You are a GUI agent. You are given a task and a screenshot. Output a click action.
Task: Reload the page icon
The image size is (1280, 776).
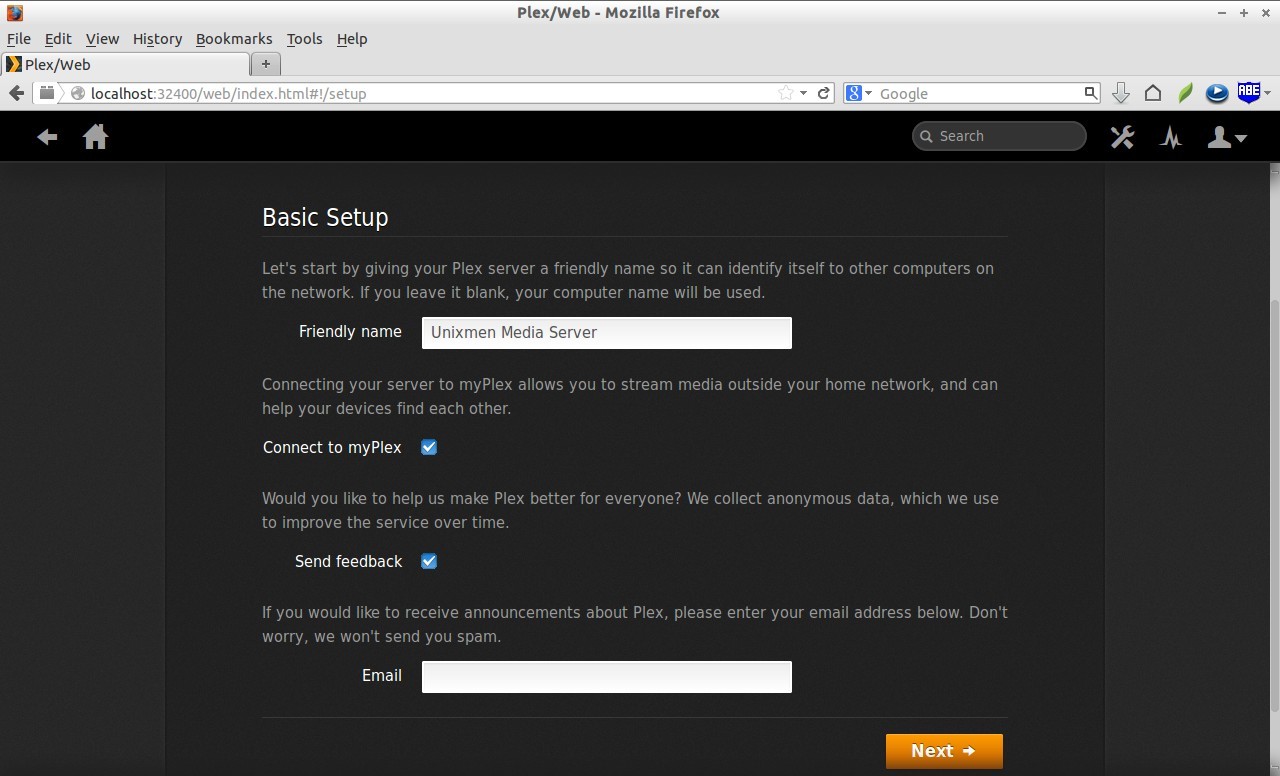click(x=824, y=93)
